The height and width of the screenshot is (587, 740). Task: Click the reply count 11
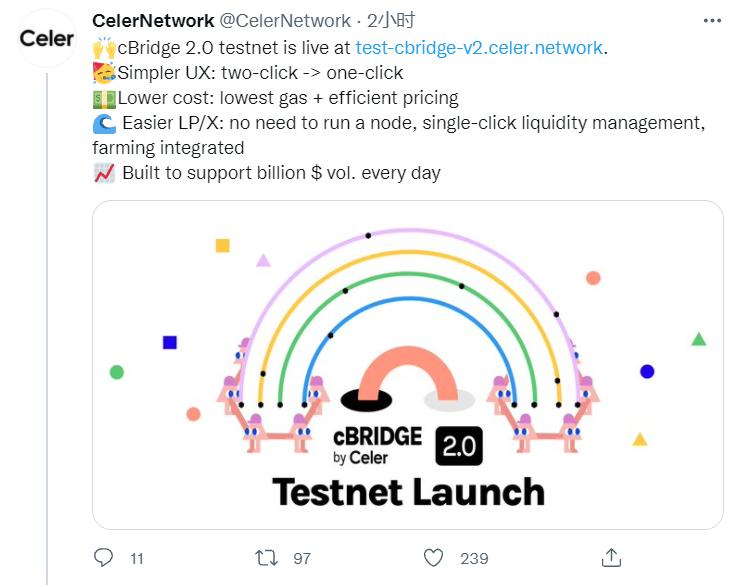pyautogui.click(x=138, y=558)
